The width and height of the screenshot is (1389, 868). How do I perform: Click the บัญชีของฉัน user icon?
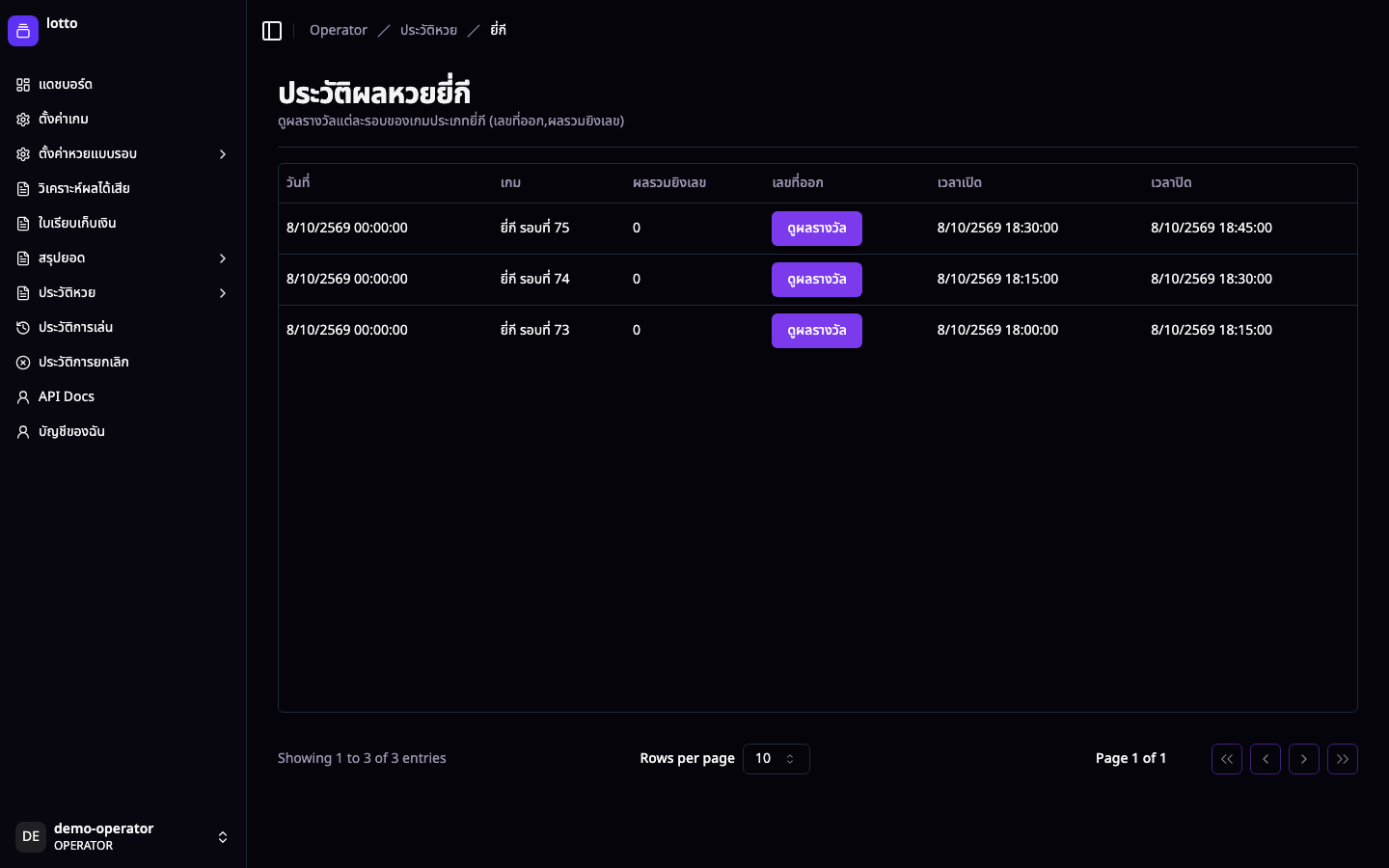23,432
